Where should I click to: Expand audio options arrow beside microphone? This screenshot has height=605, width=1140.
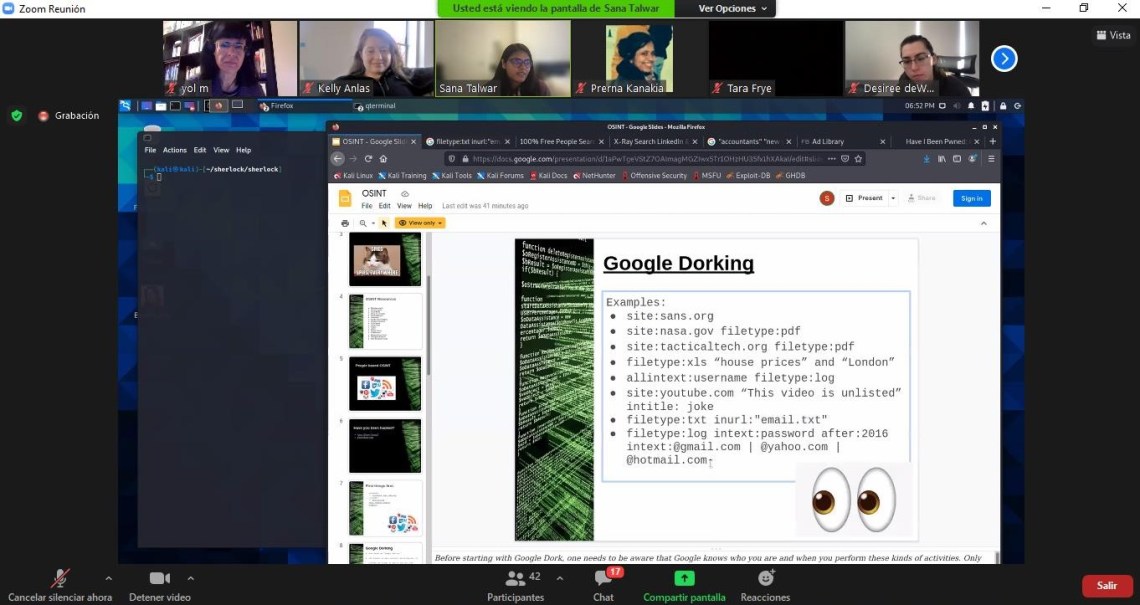pos(108,578)
